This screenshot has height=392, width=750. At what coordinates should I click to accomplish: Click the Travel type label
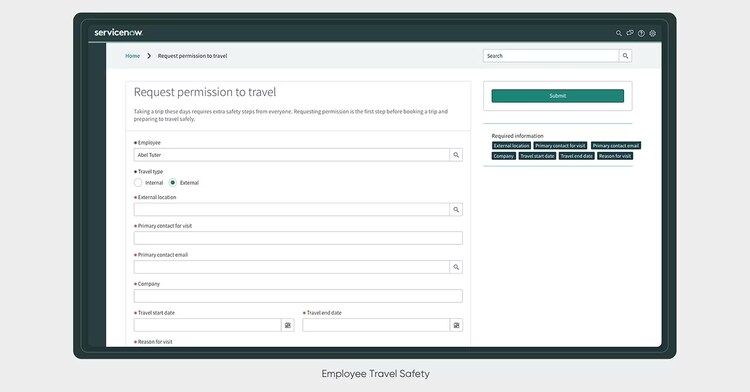pos(150,172)
